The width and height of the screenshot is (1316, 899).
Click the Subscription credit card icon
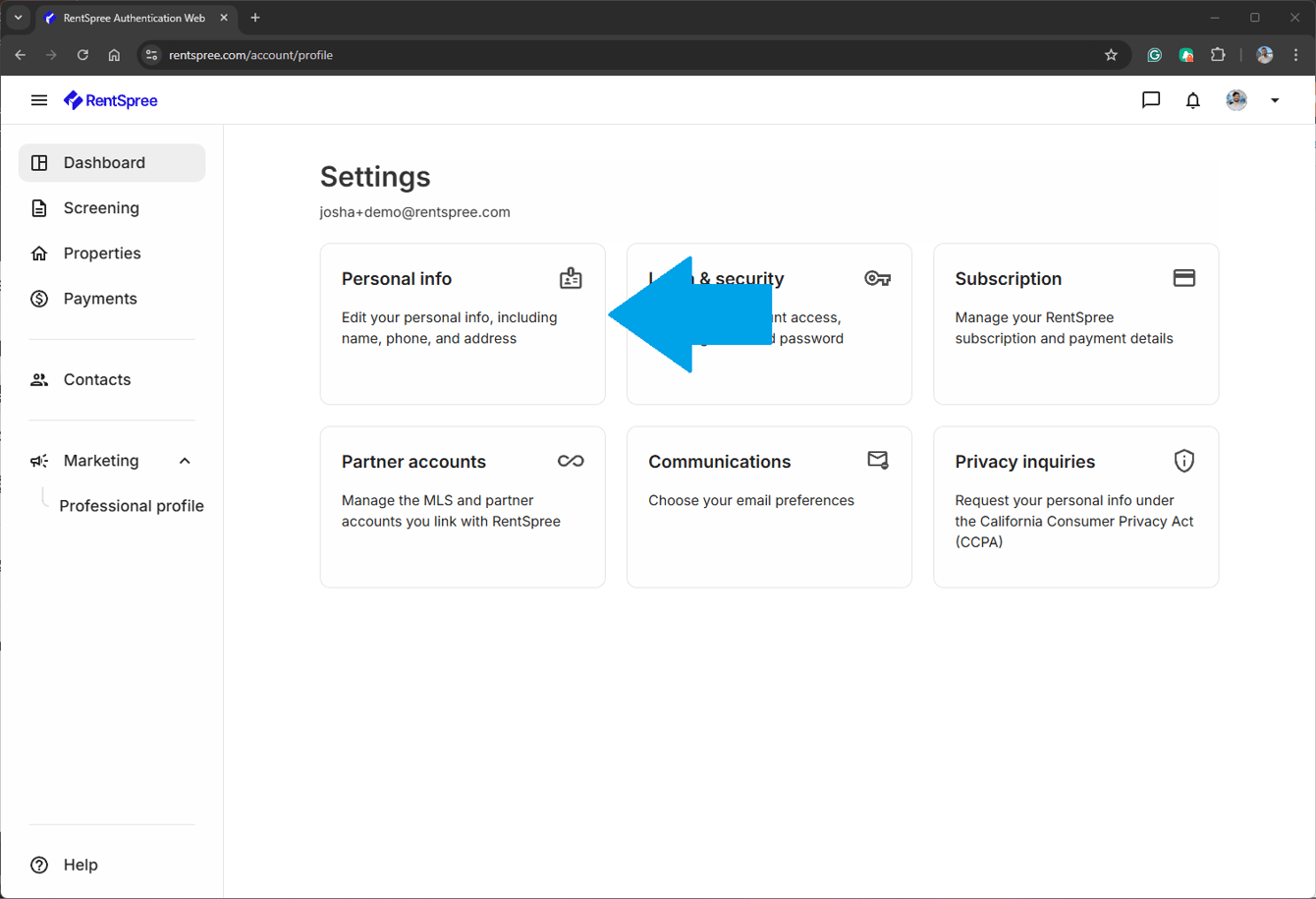click(x=1184, y=278)
